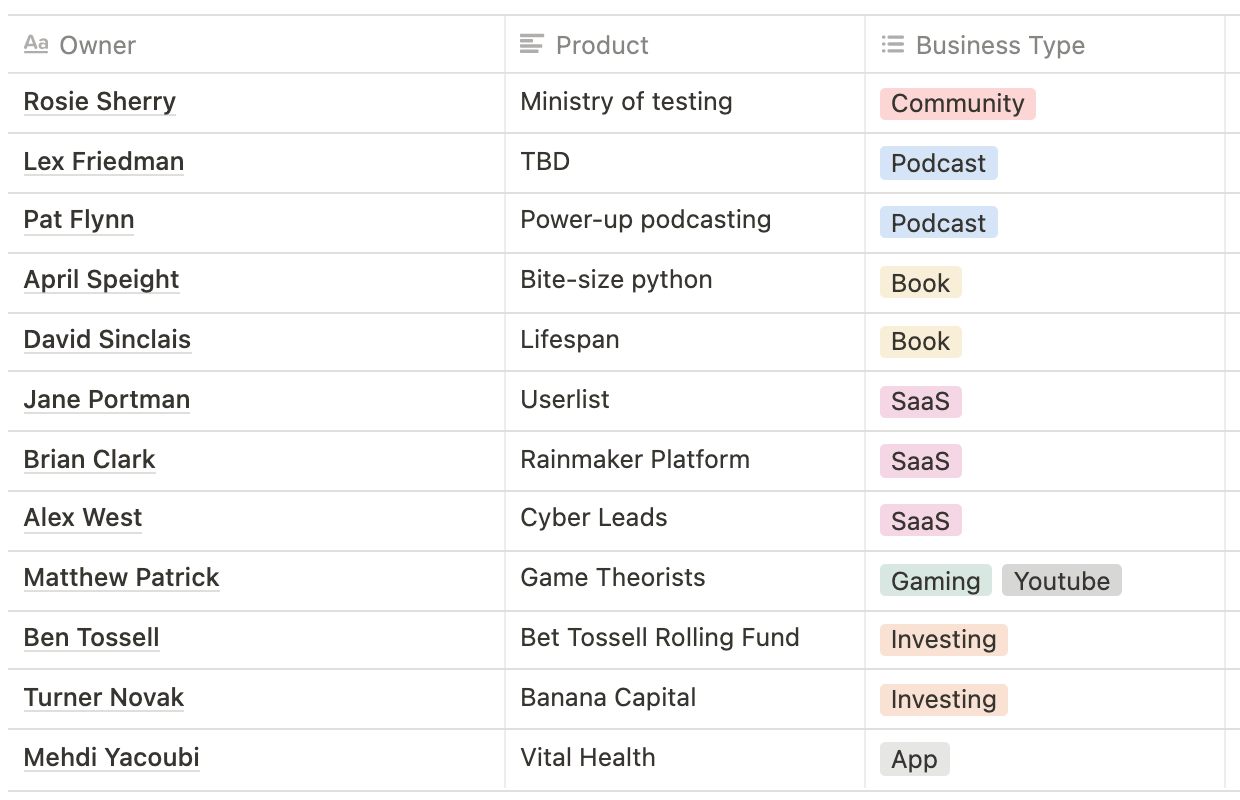The image size is (1240, 800).
Task: Click the SaaS tag for Userlist
Action: tap(921, 401)
